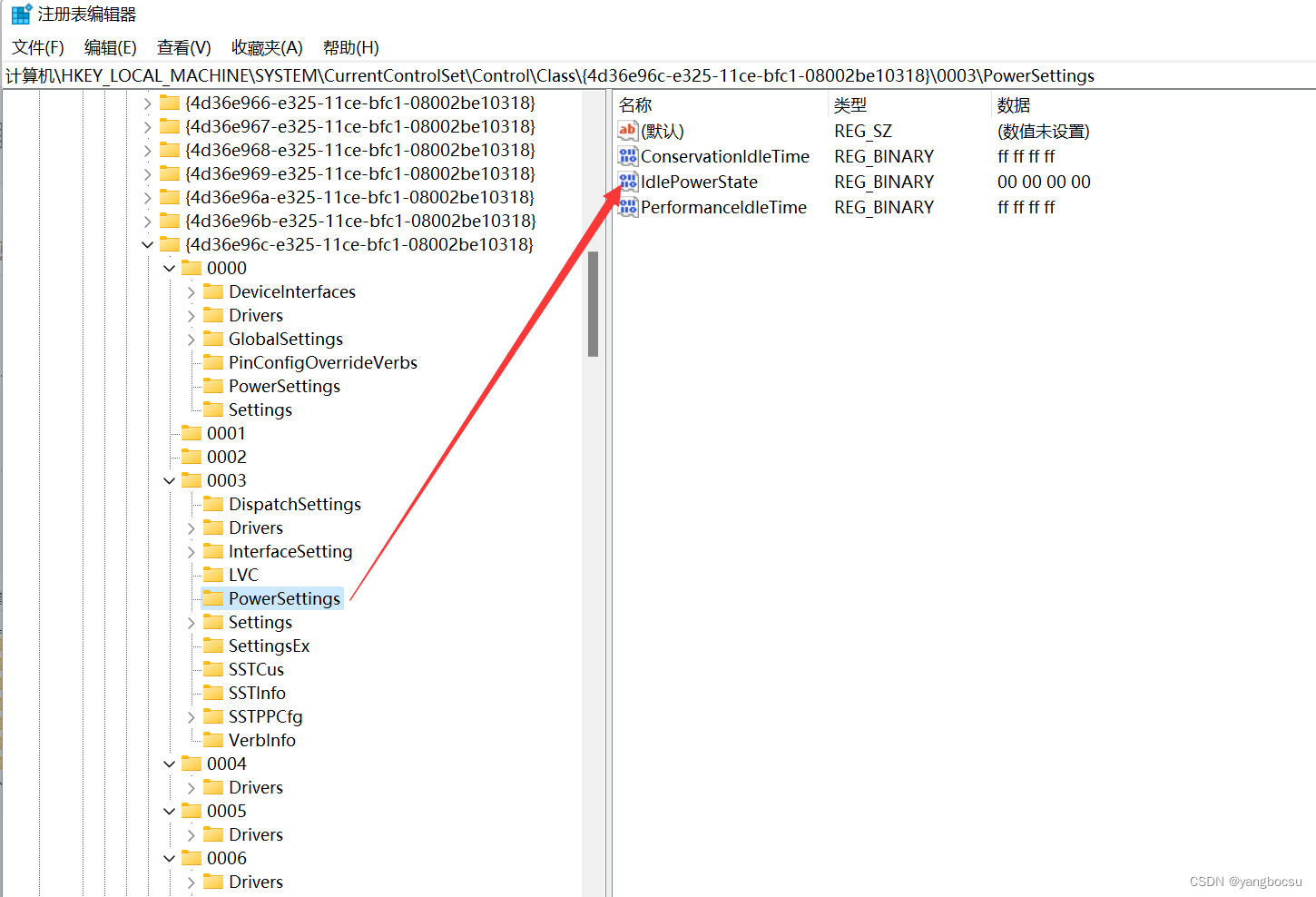Open the 帮助(H) menu
1316x897 pixels.
(x=351, y=47)
